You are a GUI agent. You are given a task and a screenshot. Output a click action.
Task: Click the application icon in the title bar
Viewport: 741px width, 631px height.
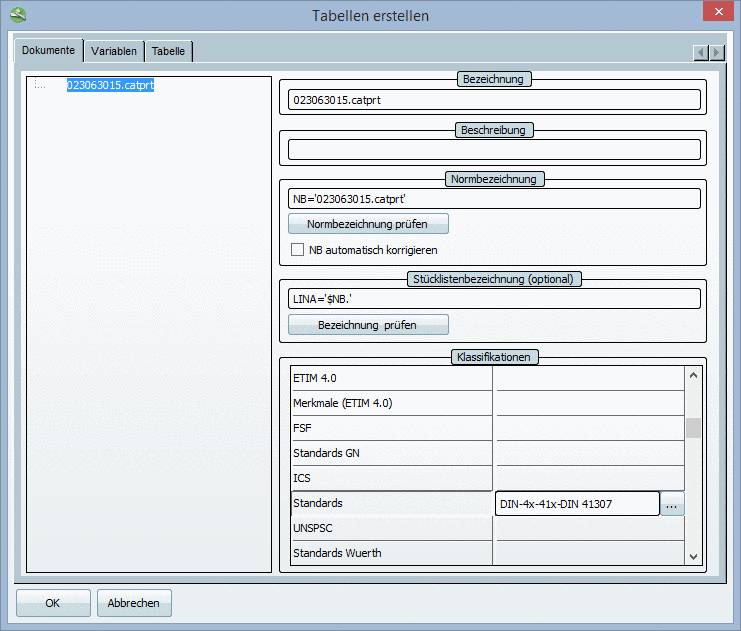click(18, 15)
